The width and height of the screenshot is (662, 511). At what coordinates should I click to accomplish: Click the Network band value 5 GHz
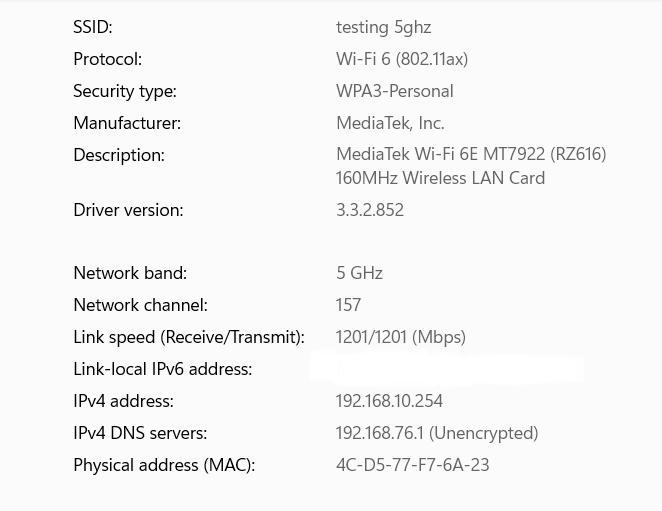pyautogui.click(x=359, y=273)
